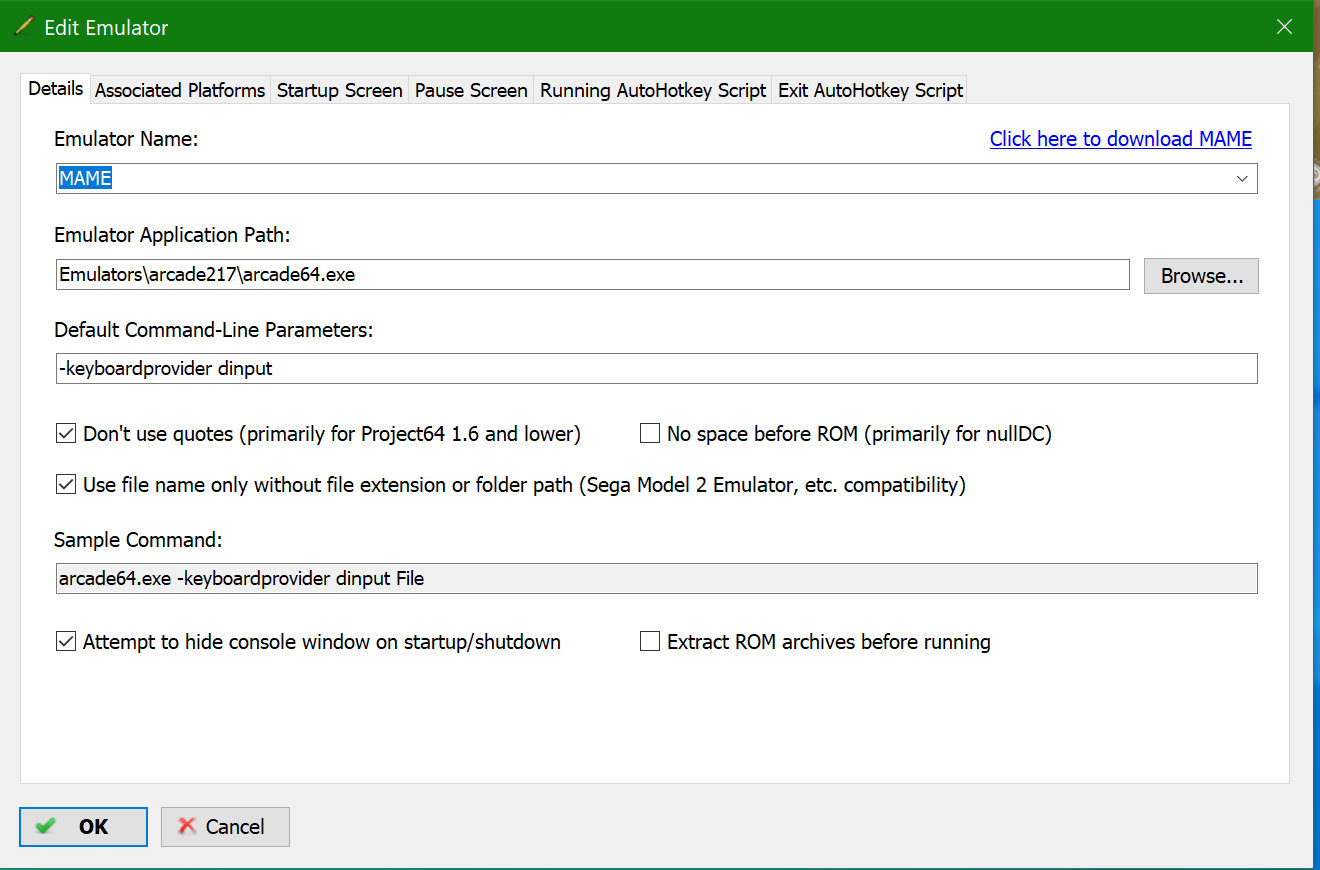Screen dimensions: 1320x870
Task: Select the Exit AutoHotkey Script tab
Action: [x=870, y=90]
